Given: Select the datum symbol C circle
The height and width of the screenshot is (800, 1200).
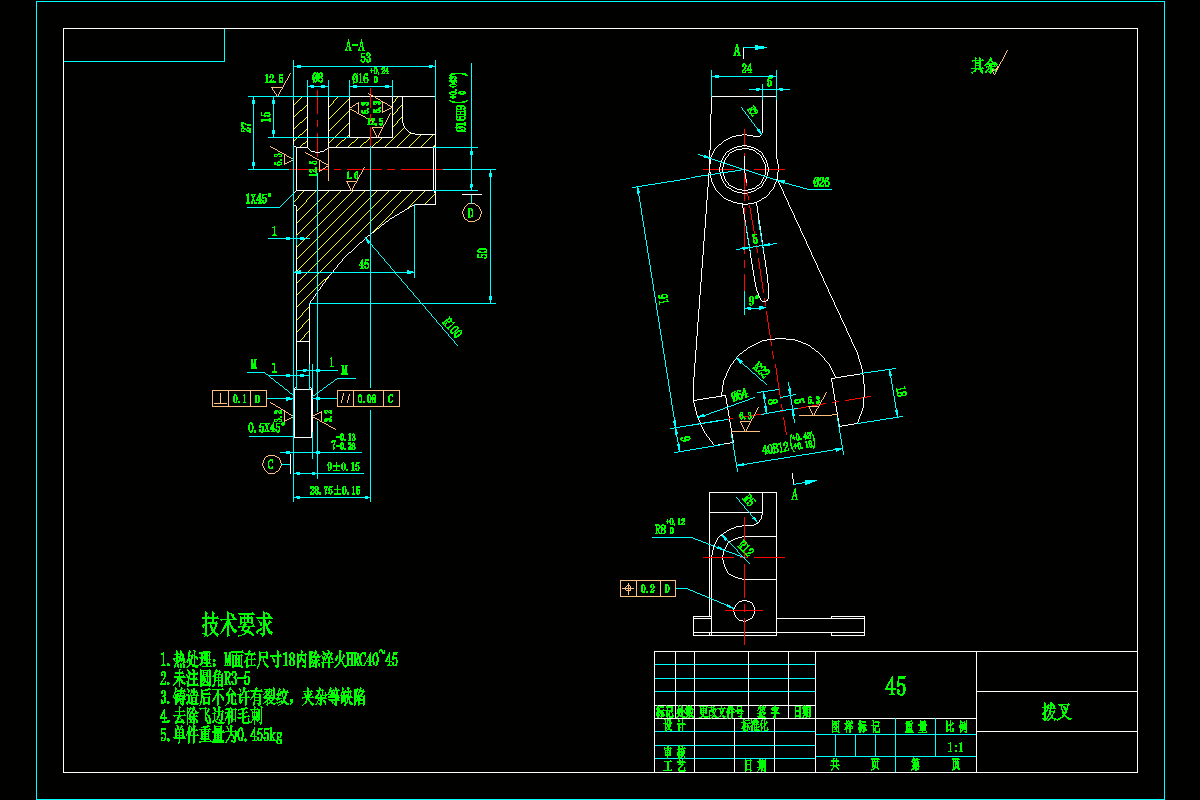Looking at the screenshot, I should pyautogui.click(x=270, y=463).
